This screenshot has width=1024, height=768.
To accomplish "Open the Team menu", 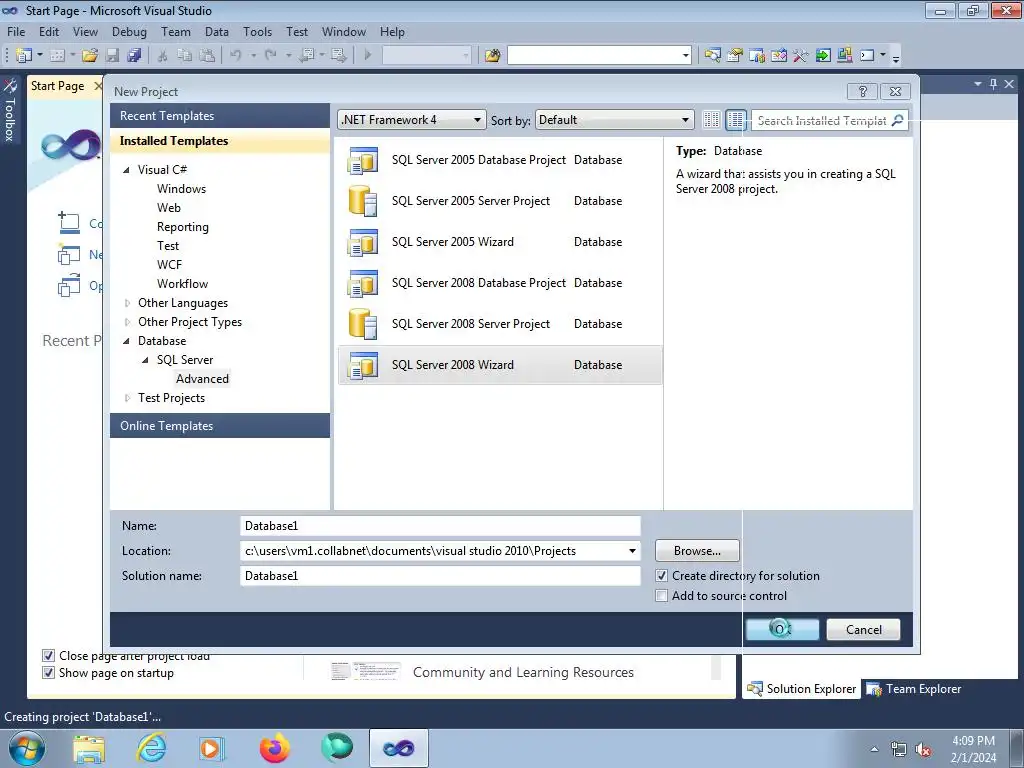I will (176, 31).
